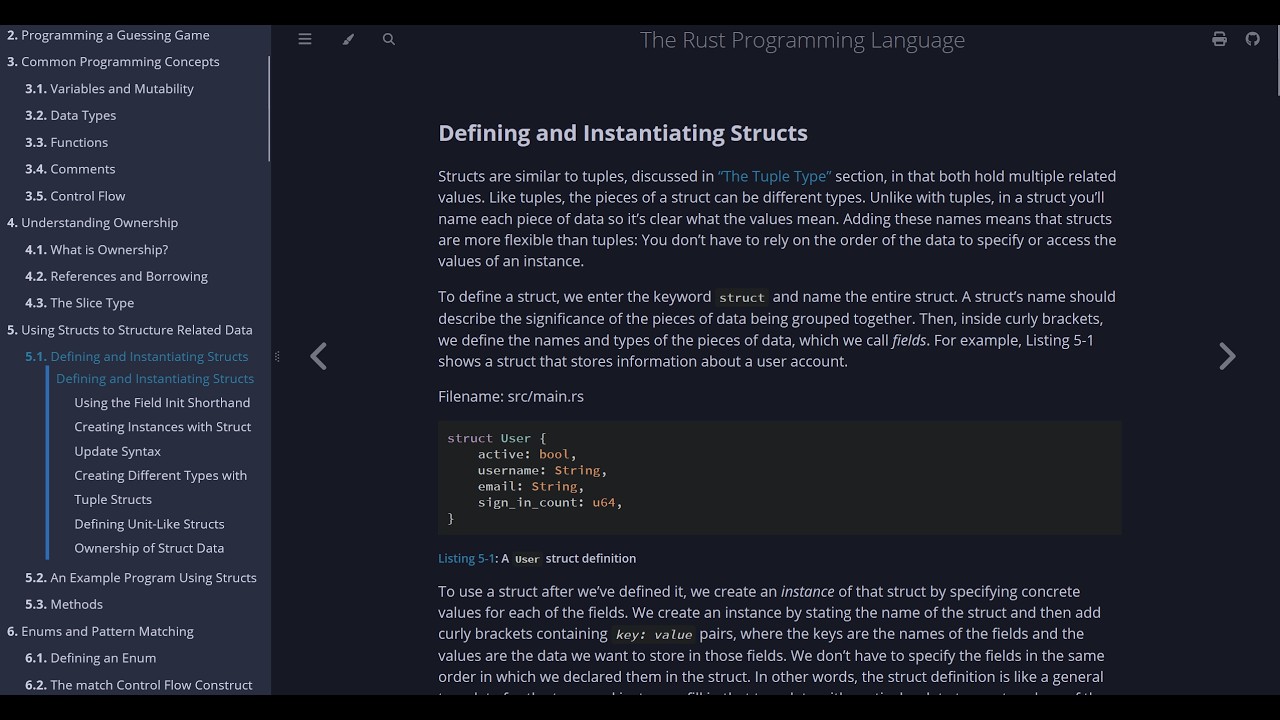Jump to Ownership of Struct Data
Image resolution: width=1280 pixels, height=720 pixels.
(x=149, y=548)
